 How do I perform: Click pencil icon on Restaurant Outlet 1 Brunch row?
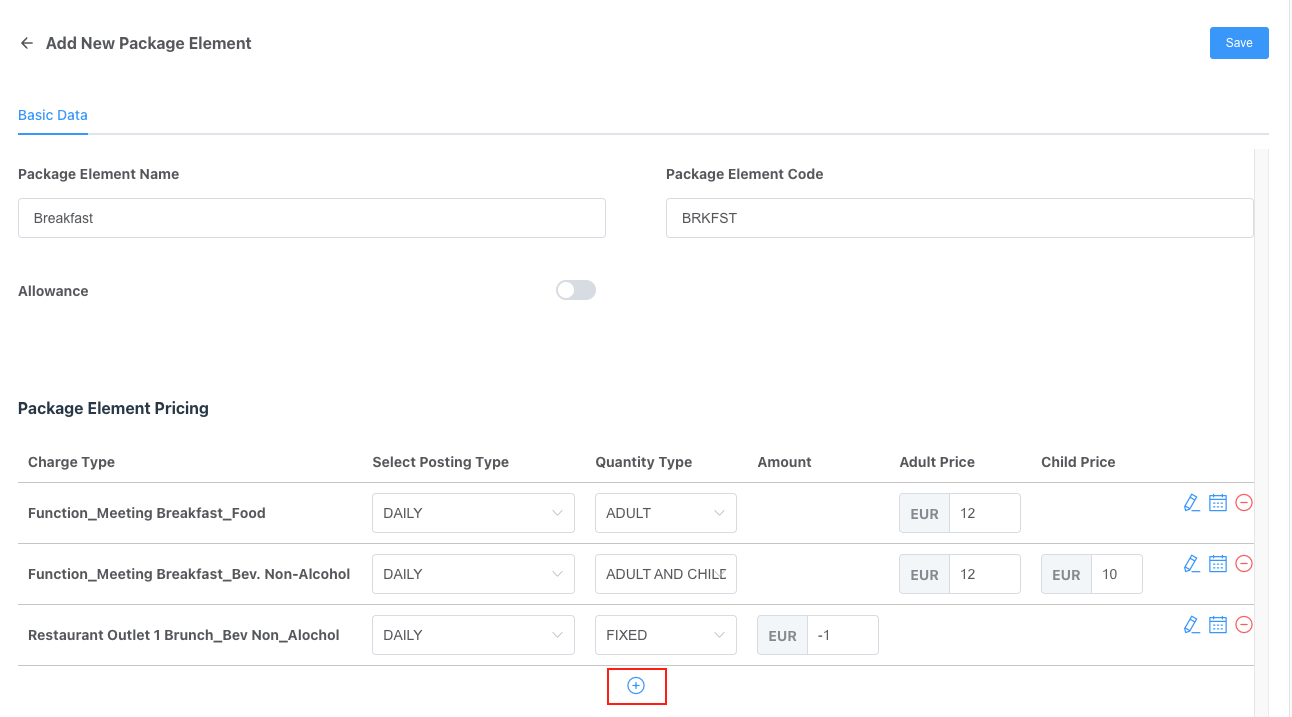coord(1190,625)
